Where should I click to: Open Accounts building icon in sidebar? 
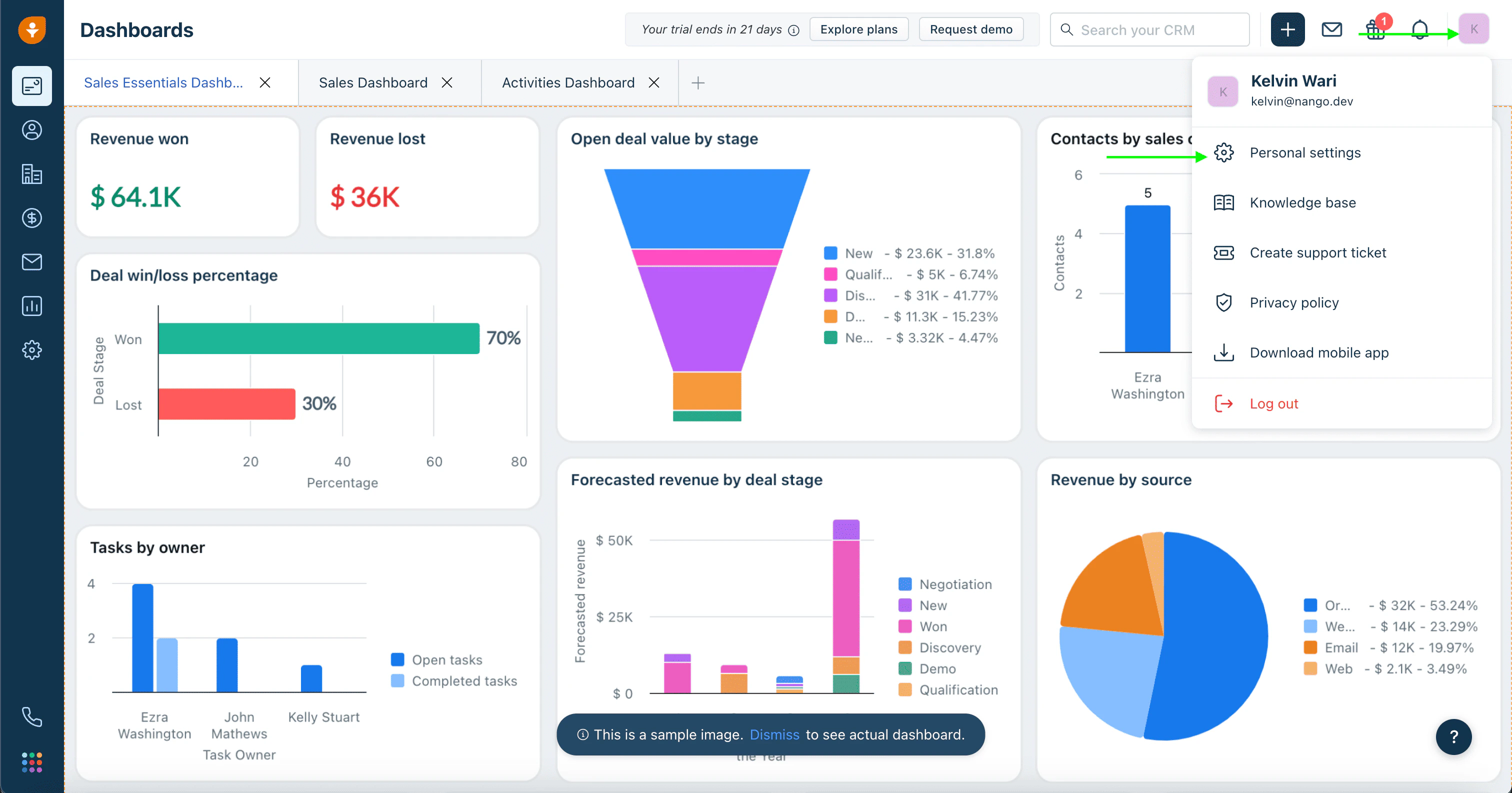(31, 173)
